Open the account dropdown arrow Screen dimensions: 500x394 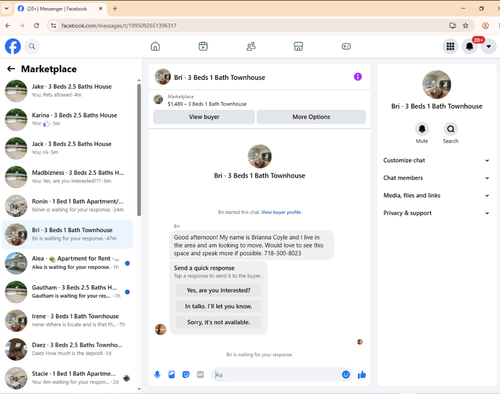[489, 46]
